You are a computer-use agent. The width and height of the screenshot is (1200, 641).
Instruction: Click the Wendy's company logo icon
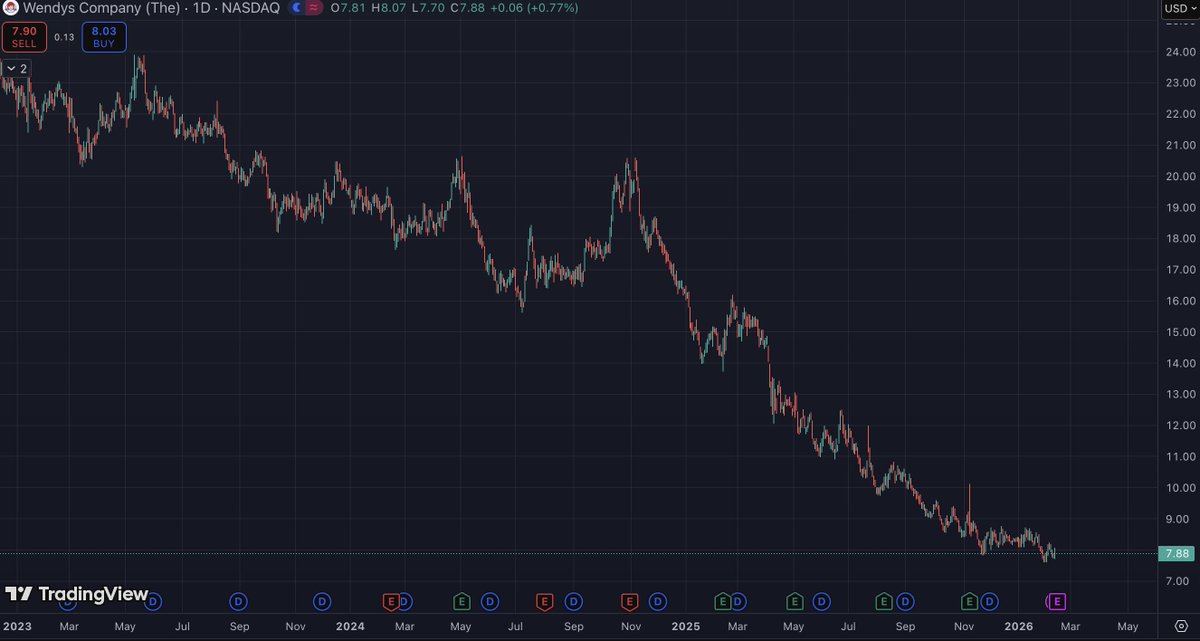tap(10, 8)
